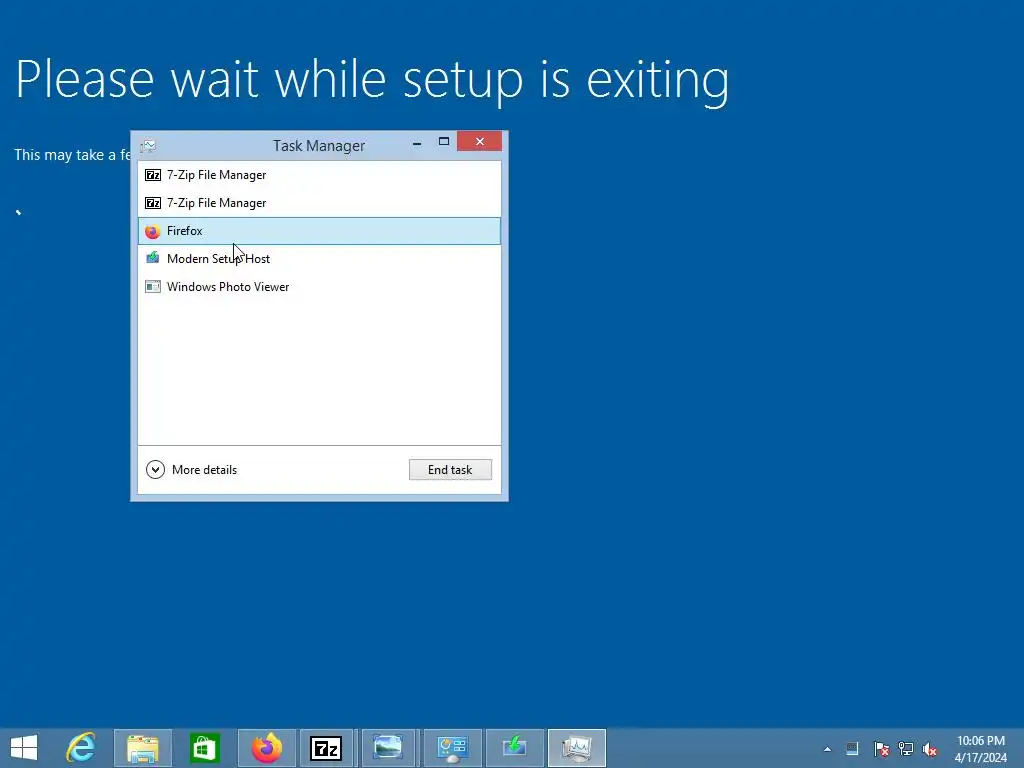This screenshot has width=1024, height=768.
Task: Click Task Manager taskbar button
Action: [577, 748]
